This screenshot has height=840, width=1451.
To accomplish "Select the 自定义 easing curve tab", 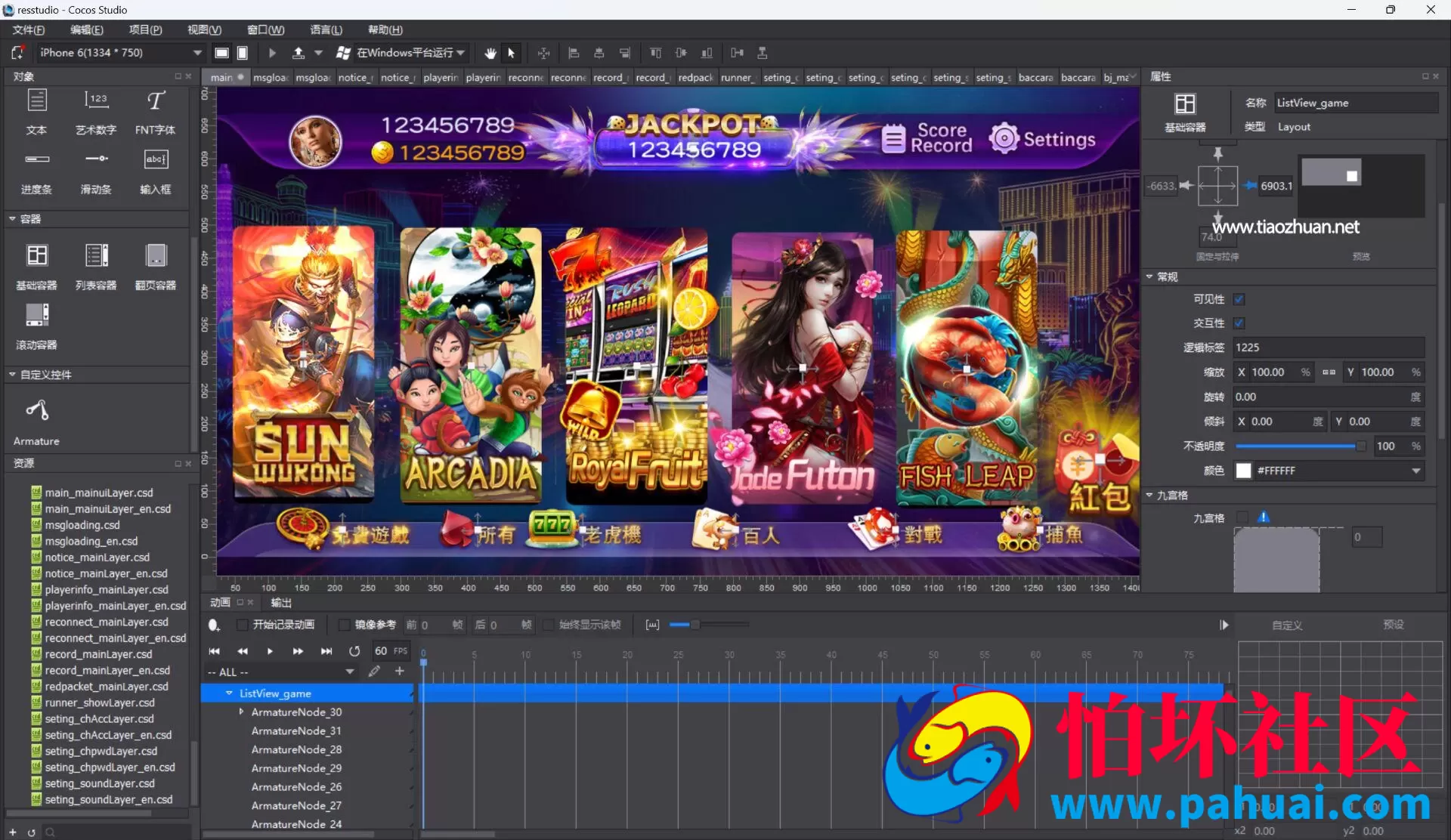I will [1287, 625].
